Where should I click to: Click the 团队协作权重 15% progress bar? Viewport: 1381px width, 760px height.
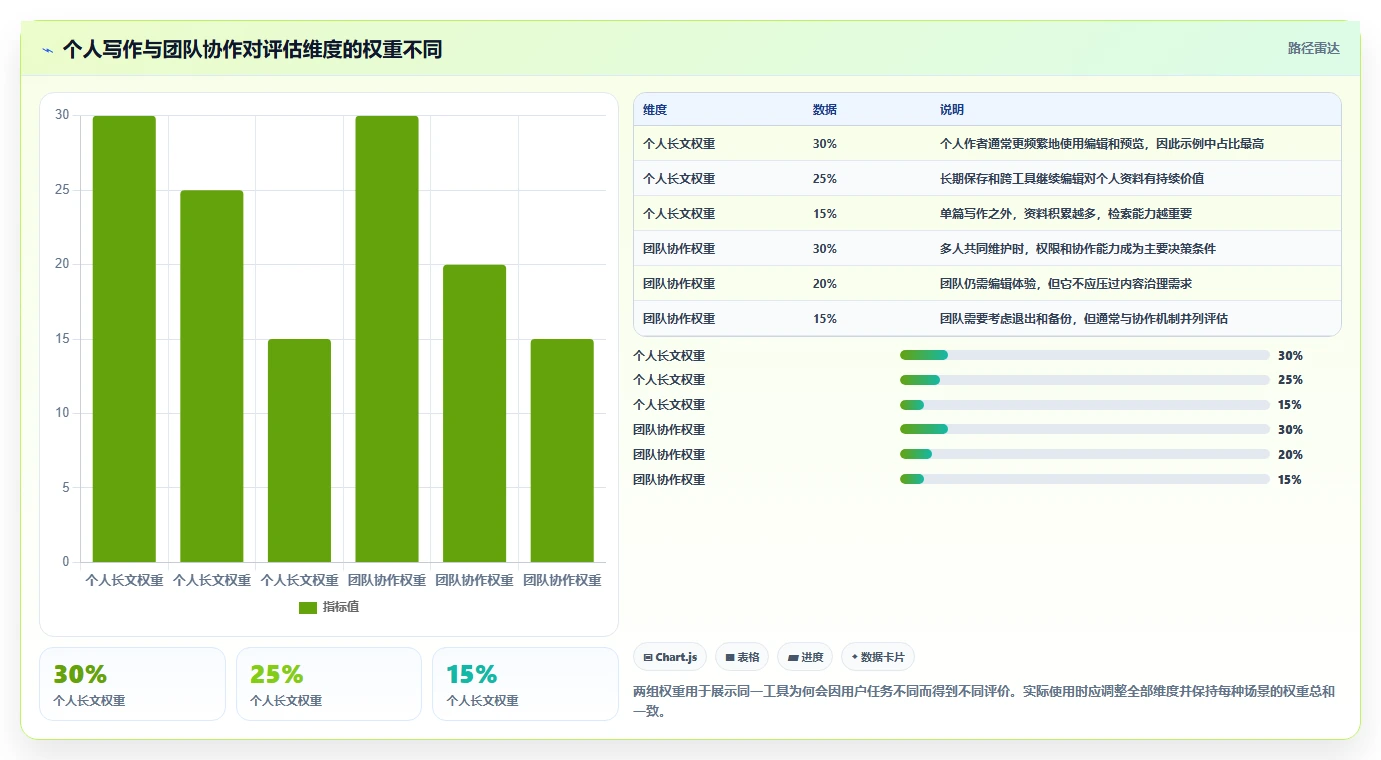pyautogui.click(x=1085, y=480)
